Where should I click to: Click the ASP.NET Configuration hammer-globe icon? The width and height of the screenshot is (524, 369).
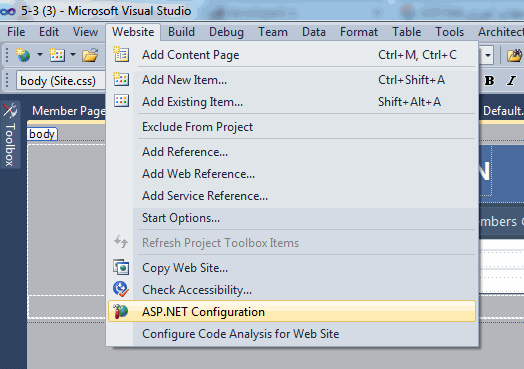pos(121,311)
